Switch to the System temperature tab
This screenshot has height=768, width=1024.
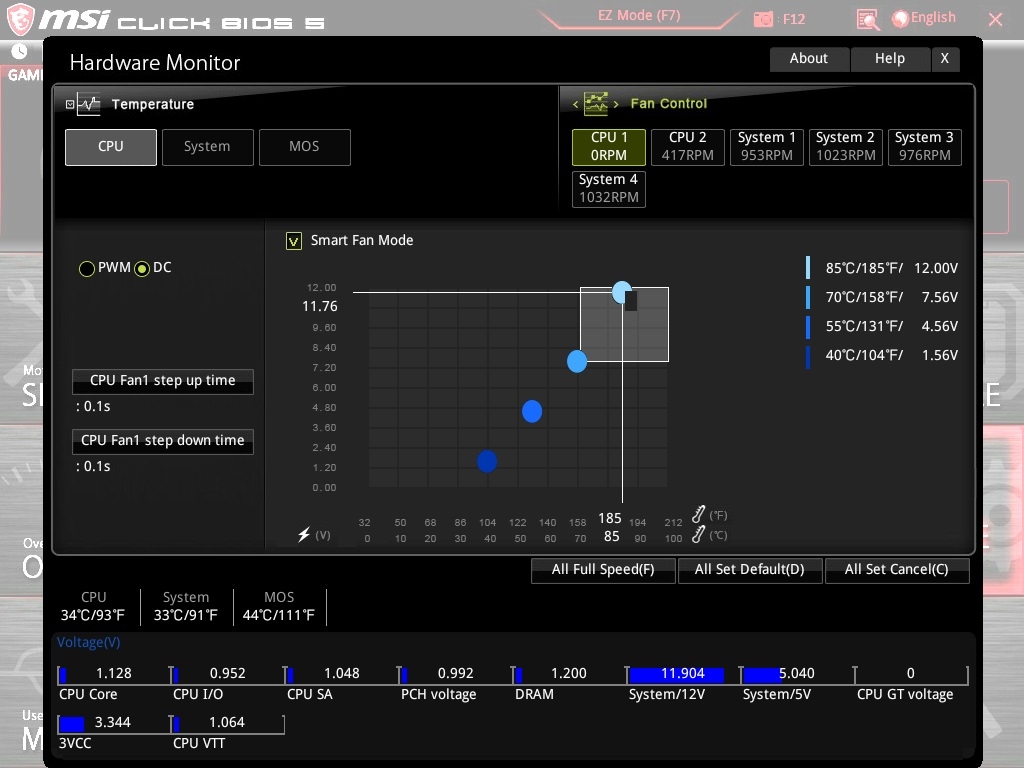[x=208, y=147]
